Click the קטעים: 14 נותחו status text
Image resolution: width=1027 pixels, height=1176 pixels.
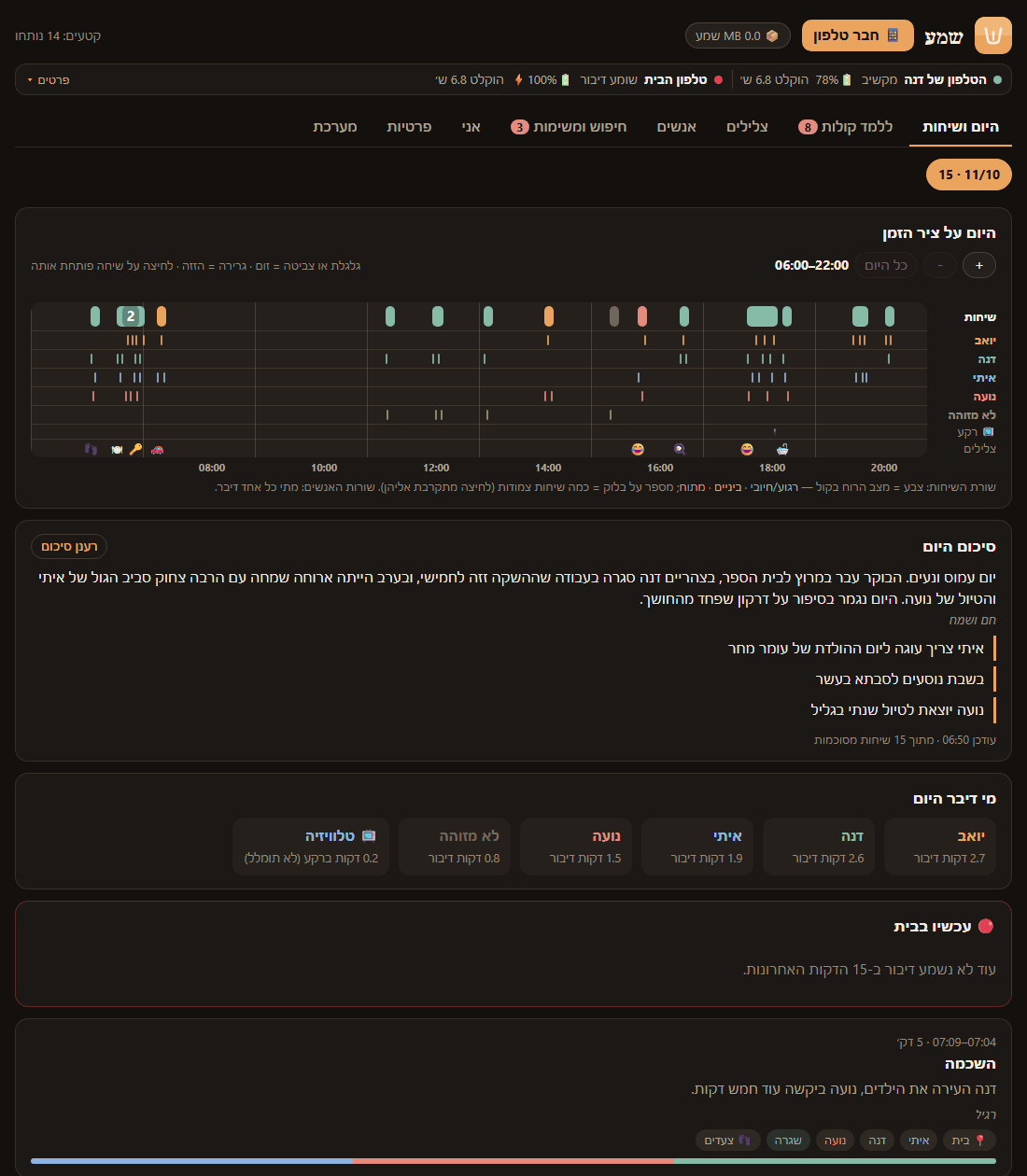pyautogui.click(x=58, y=35)
